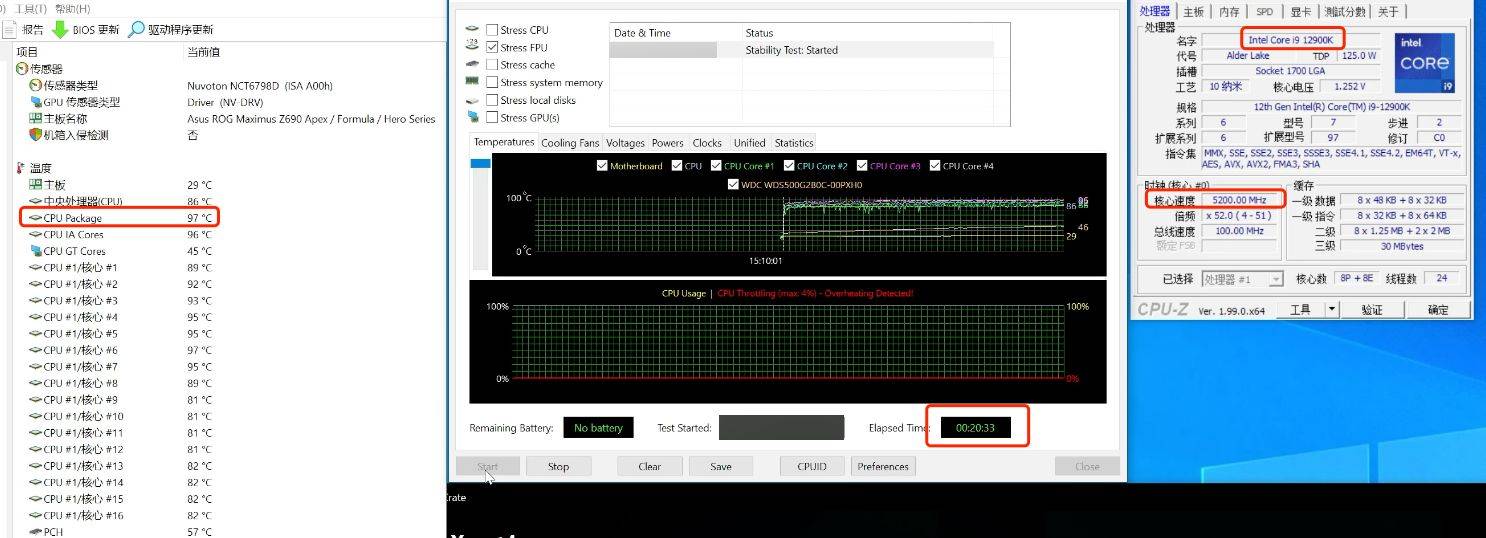Switch to the Voltages tab
Image resolution: width=1486 pixels, height=538 pixels.
pyautogui.click(x=625, y=143)
